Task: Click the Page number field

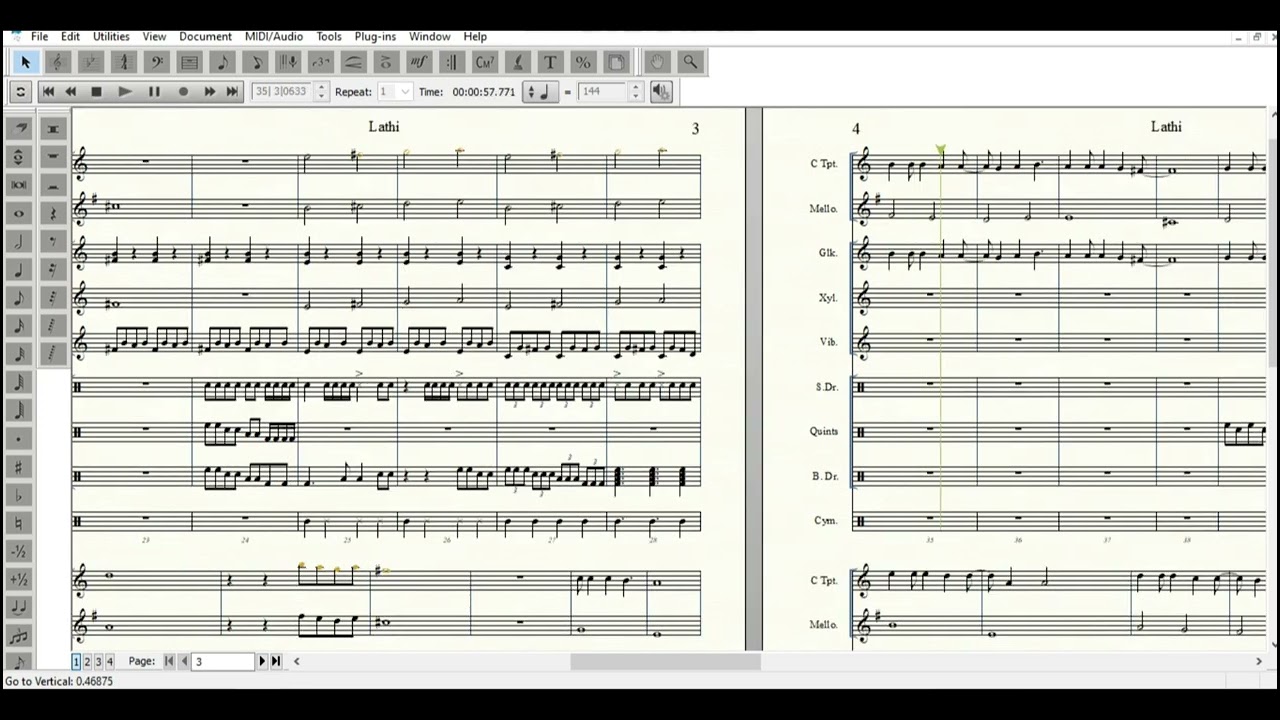Action: tap(223, 661)
